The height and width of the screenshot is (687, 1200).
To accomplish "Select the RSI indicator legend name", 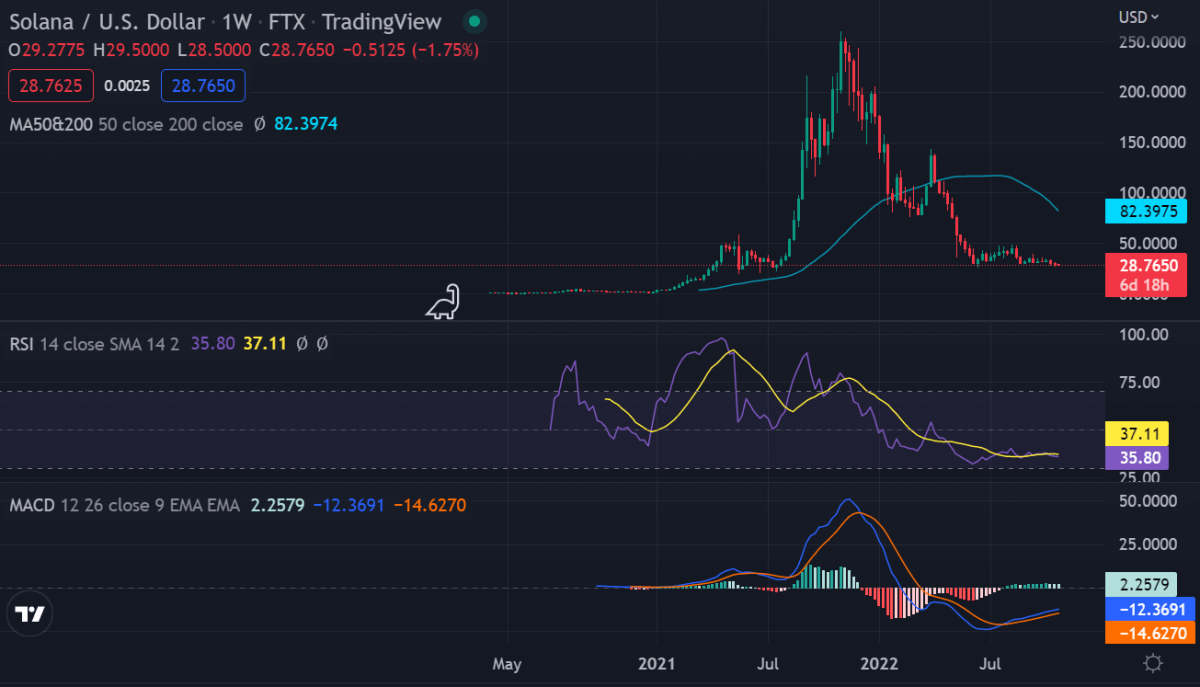I will tap(21, 343).
